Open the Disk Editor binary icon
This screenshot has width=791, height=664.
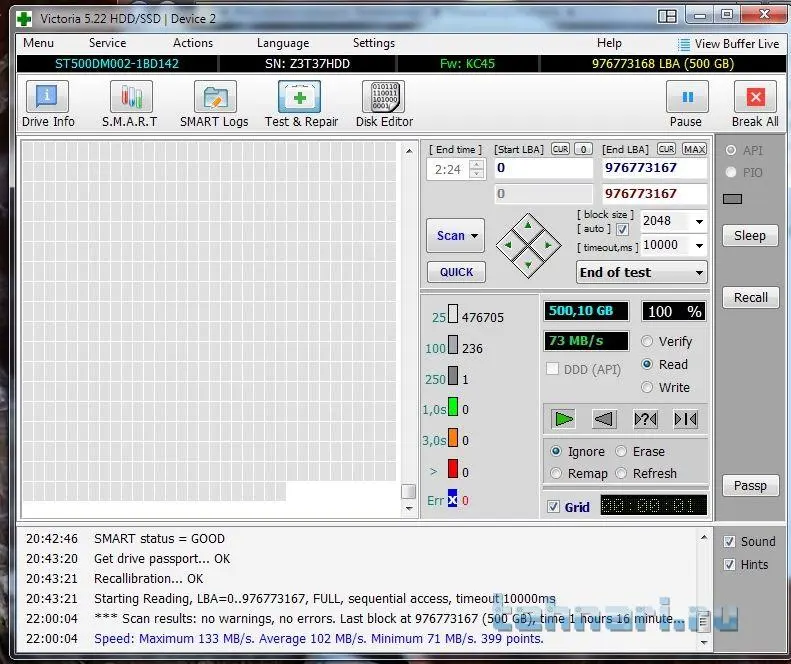[x=383, y=97]
